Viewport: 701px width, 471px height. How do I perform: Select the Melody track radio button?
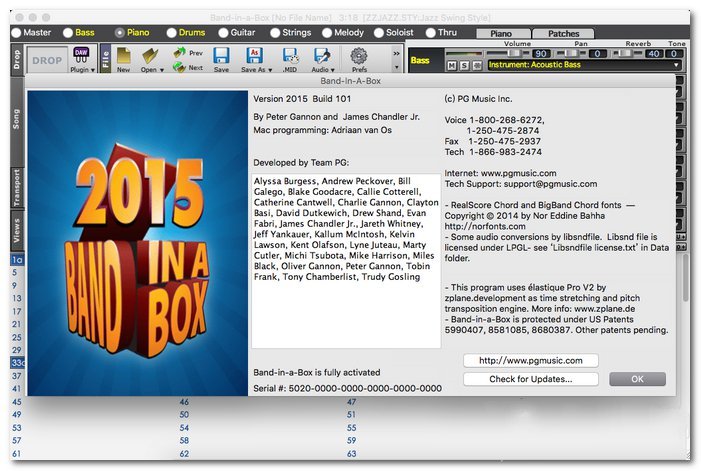(327, 33)
